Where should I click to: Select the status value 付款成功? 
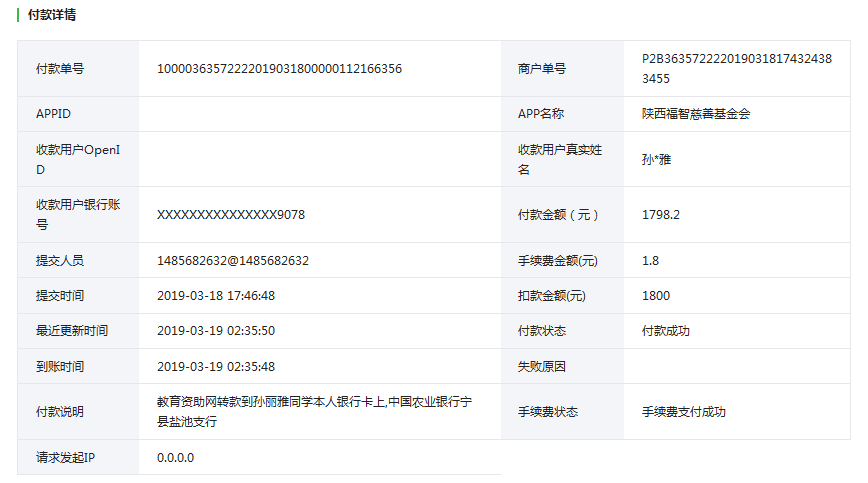(665, 331)
